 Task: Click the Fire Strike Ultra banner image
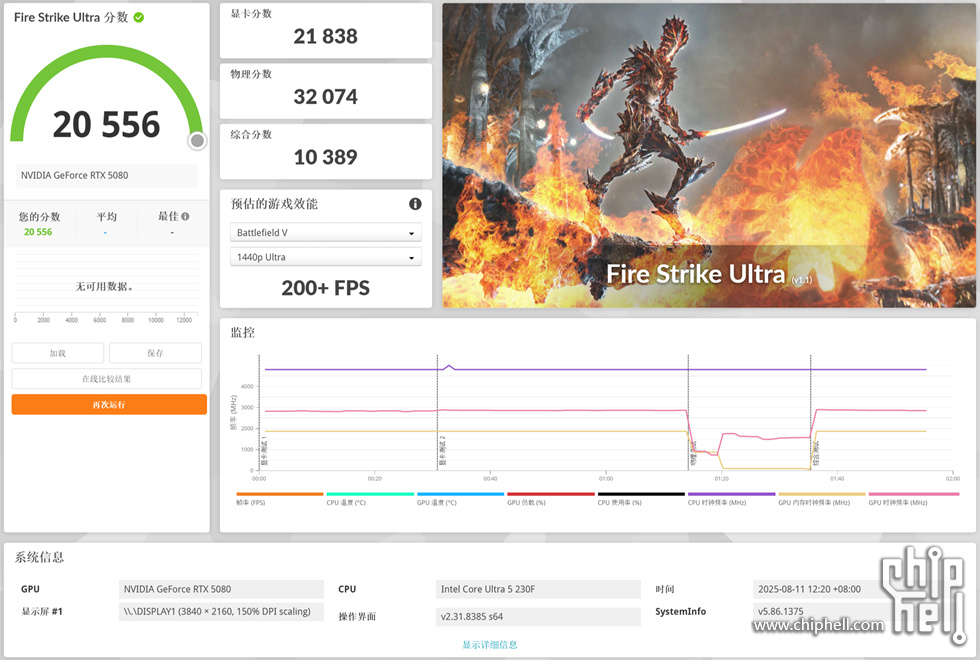coord(709,156)
